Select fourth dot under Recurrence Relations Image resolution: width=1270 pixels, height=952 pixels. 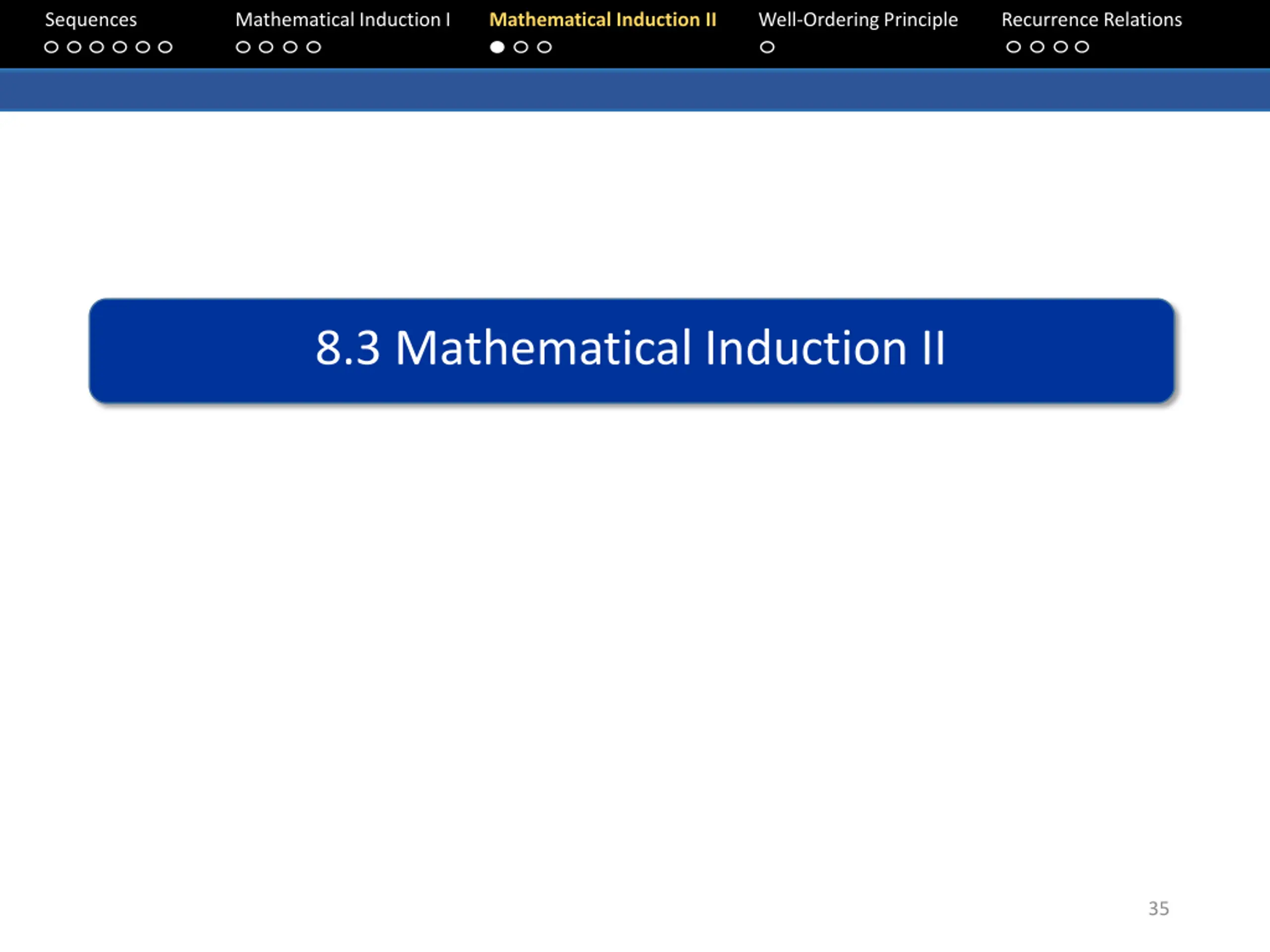1081,47
